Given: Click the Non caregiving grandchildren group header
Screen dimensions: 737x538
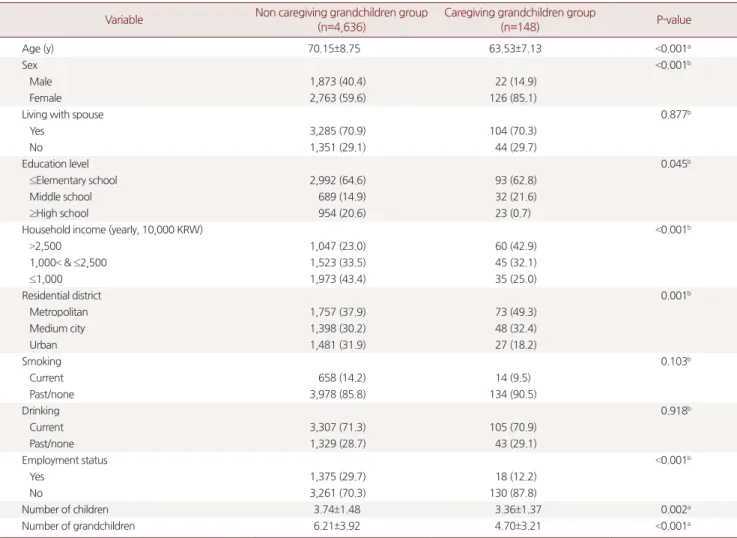Looking at the screenshot, I should point(341,19).
